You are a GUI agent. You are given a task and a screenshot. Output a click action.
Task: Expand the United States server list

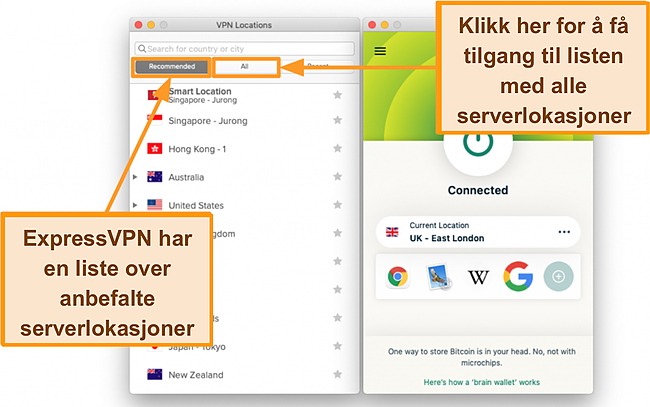pyautogui.click(x=135, y=205)
